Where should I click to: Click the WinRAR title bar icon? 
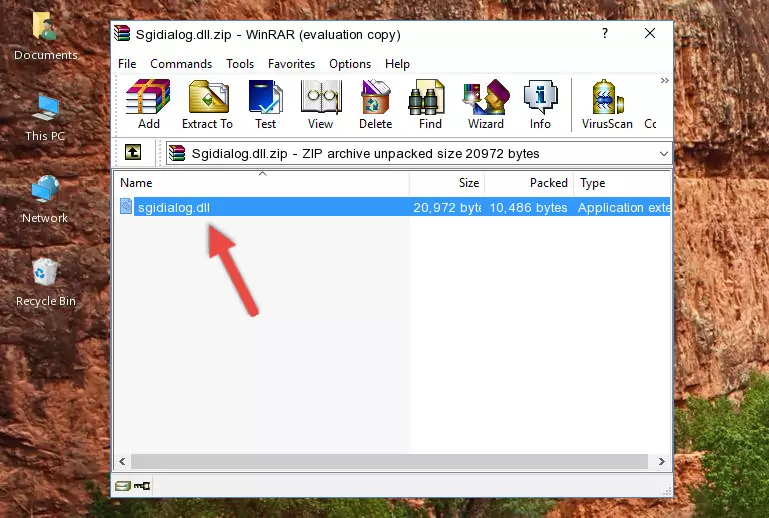[x=122, y=34]
